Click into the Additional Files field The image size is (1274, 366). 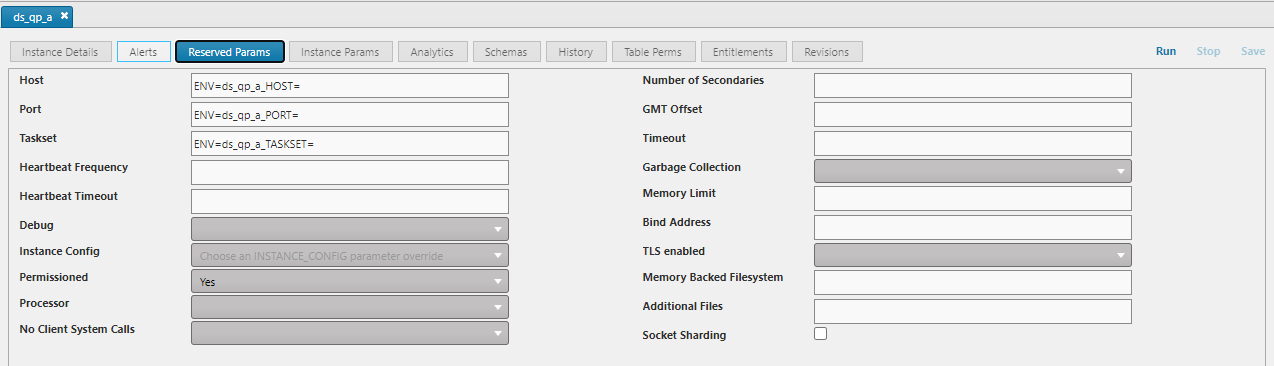pos(973,311)
